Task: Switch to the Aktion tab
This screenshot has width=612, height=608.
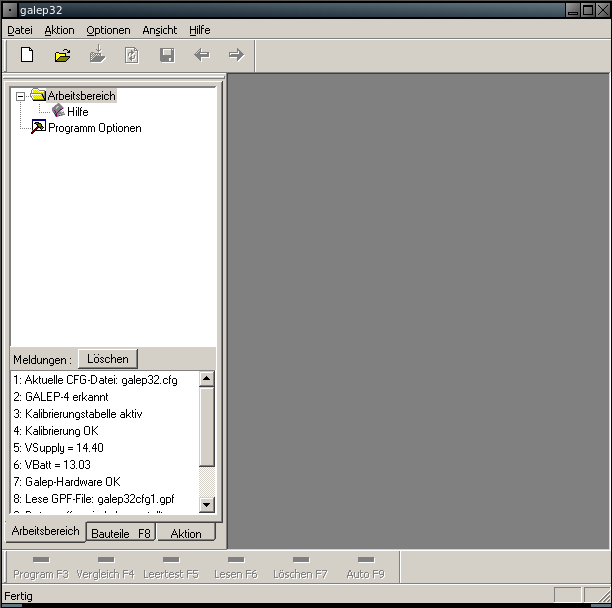Action: (x=186, y=533)
